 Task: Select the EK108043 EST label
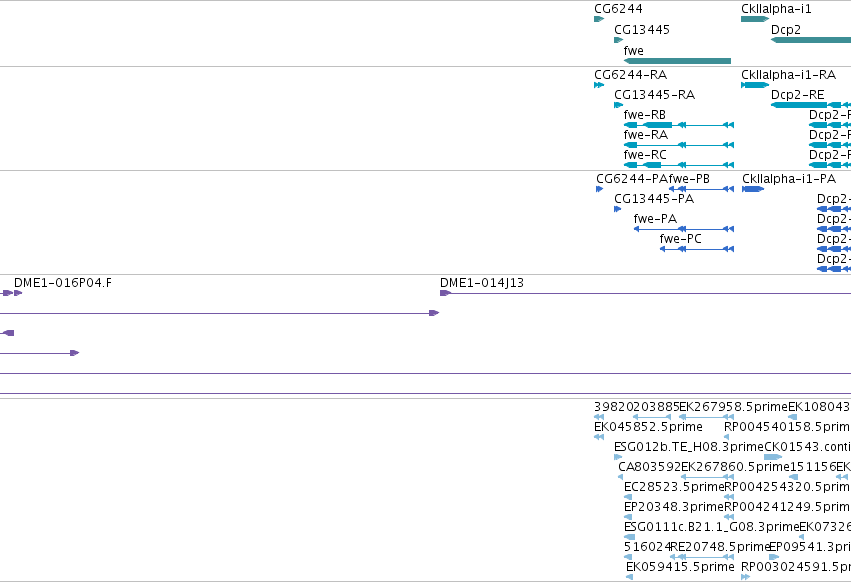[x=819, y=407]
